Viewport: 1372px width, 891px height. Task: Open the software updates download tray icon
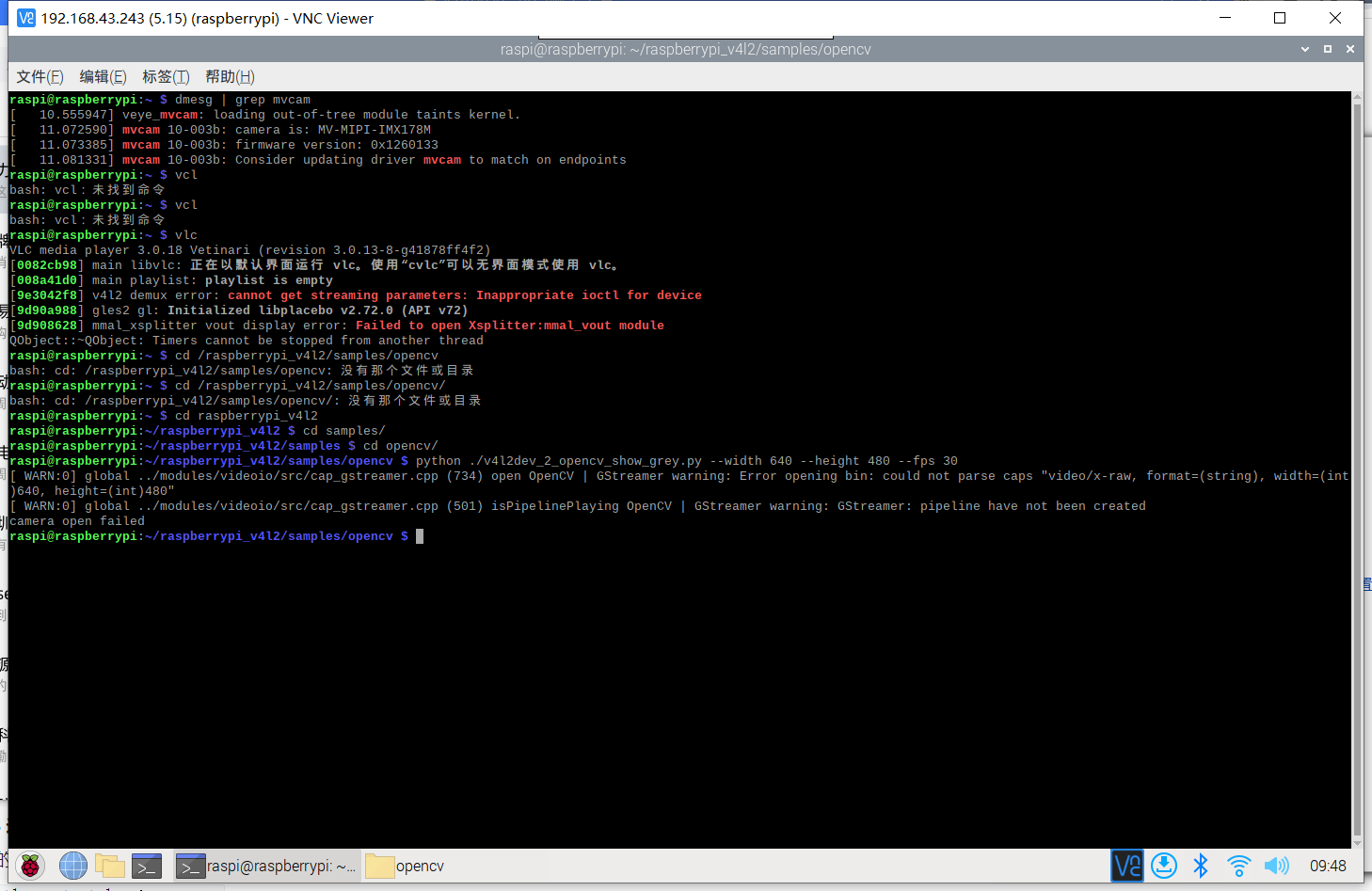pos(1164,866)
